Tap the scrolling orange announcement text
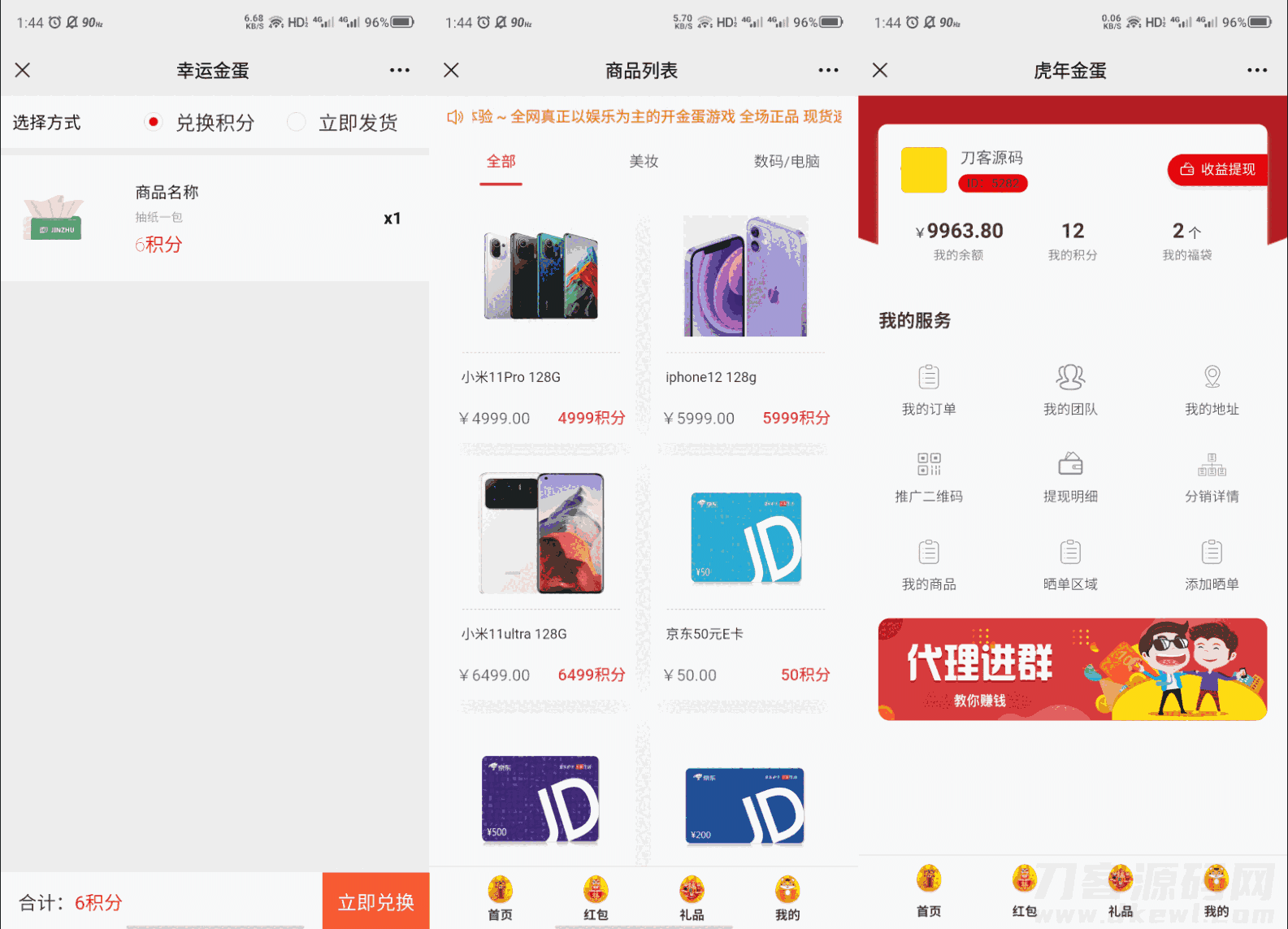 point(657,117)
